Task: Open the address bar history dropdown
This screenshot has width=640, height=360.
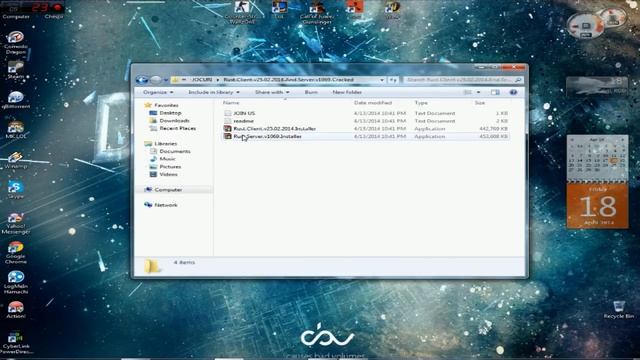Action: pos(382,80)
